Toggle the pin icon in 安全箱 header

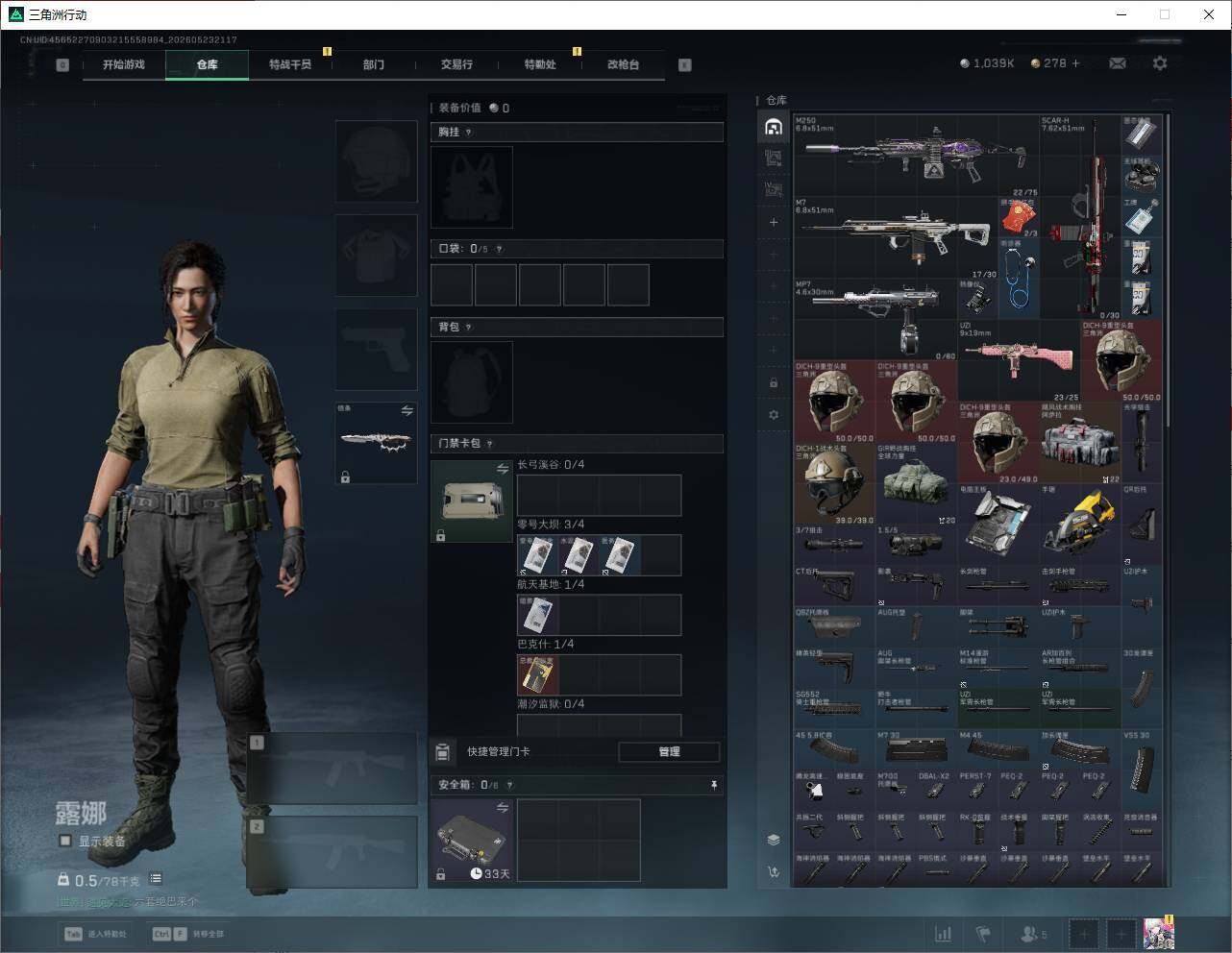(713, 785)
